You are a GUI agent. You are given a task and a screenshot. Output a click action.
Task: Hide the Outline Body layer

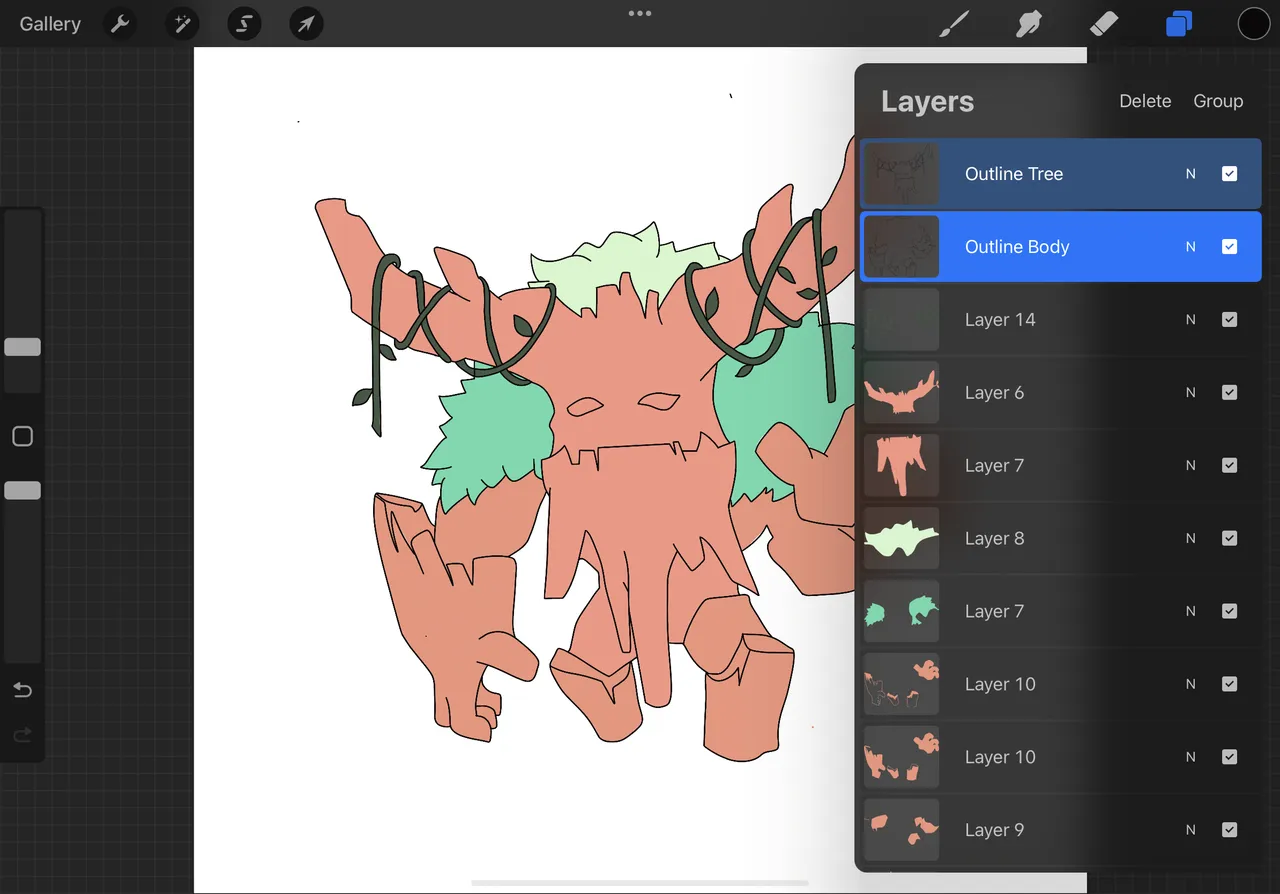coord(1230,247)
